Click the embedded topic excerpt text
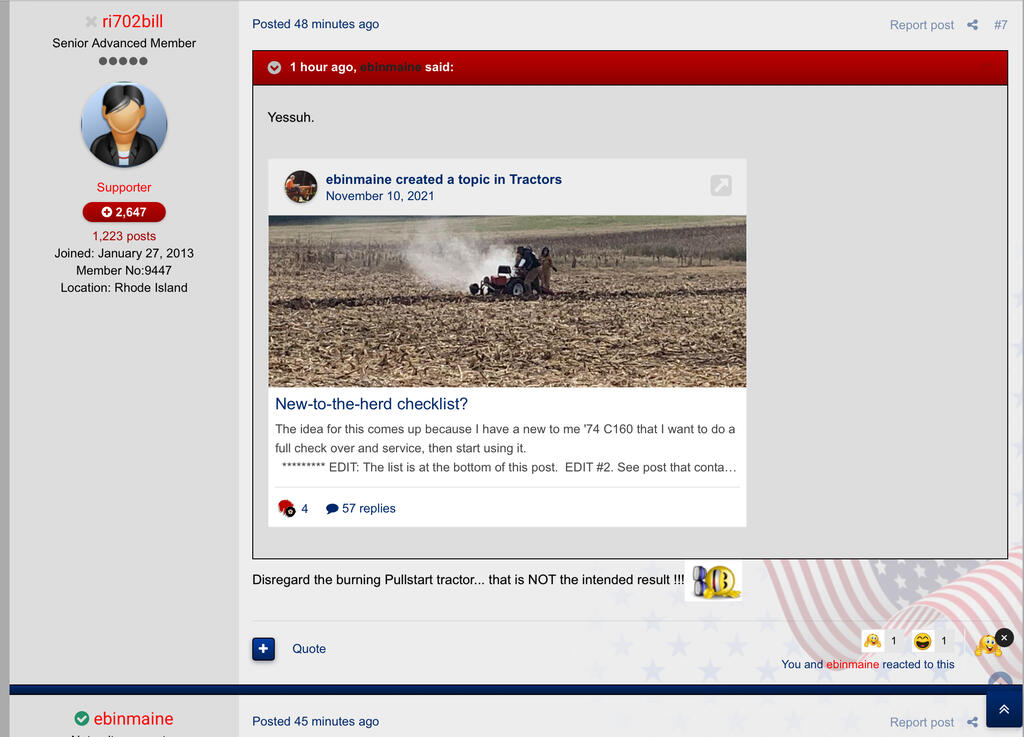 [506, 448]
